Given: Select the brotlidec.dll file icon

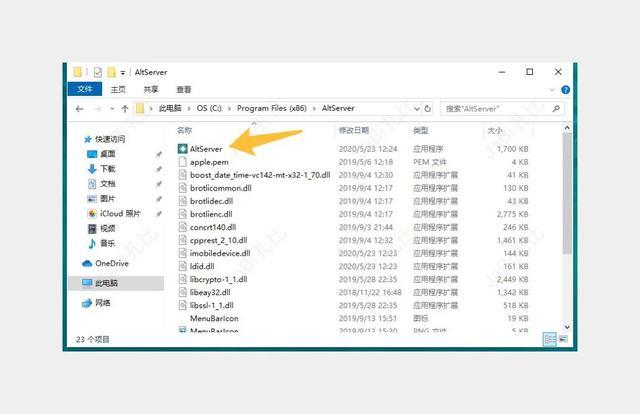Looking at the screenshot, I should (182, 201).
